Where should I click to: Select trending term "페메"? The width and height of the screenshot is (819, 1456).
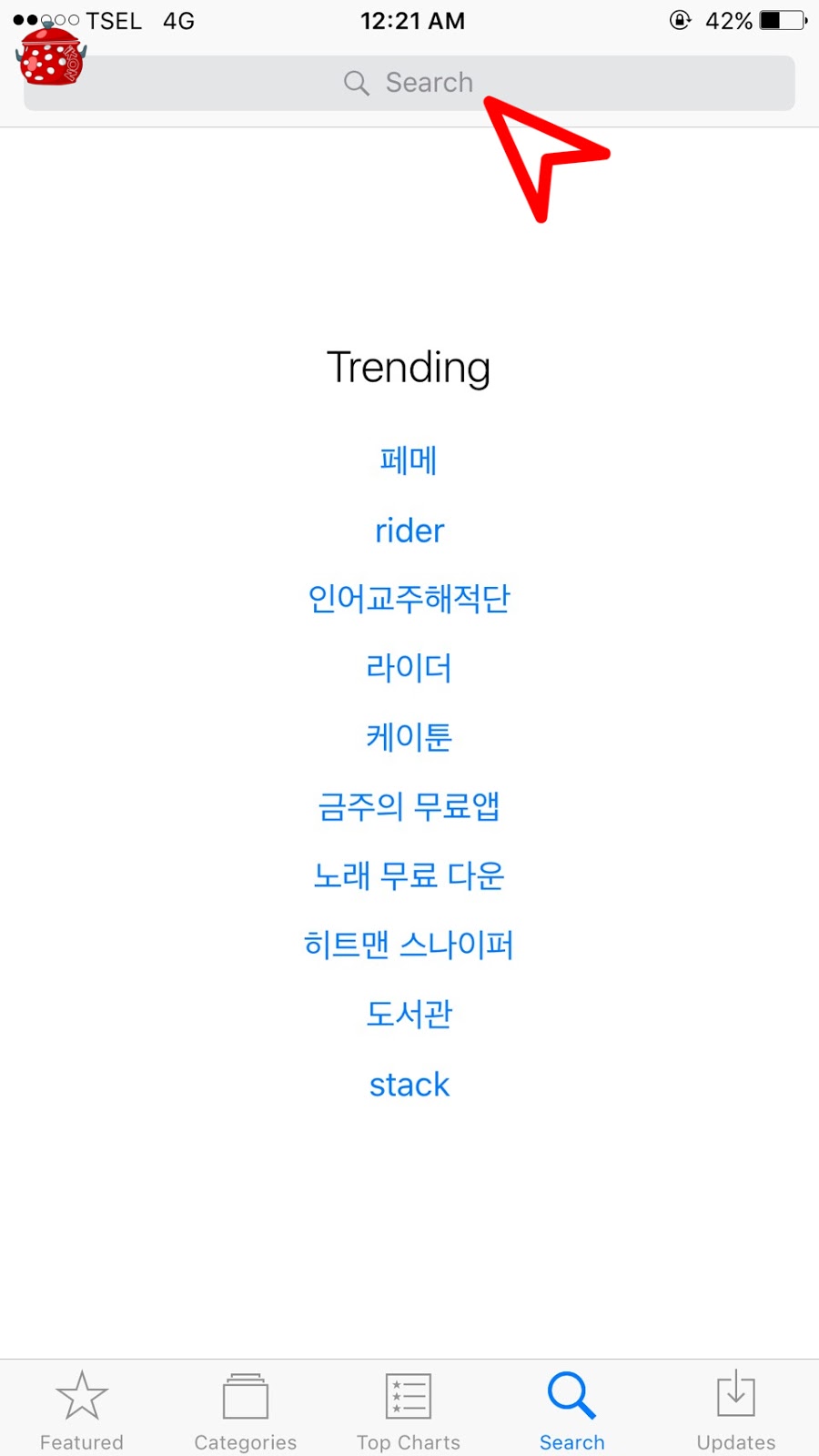pos(409,460)
